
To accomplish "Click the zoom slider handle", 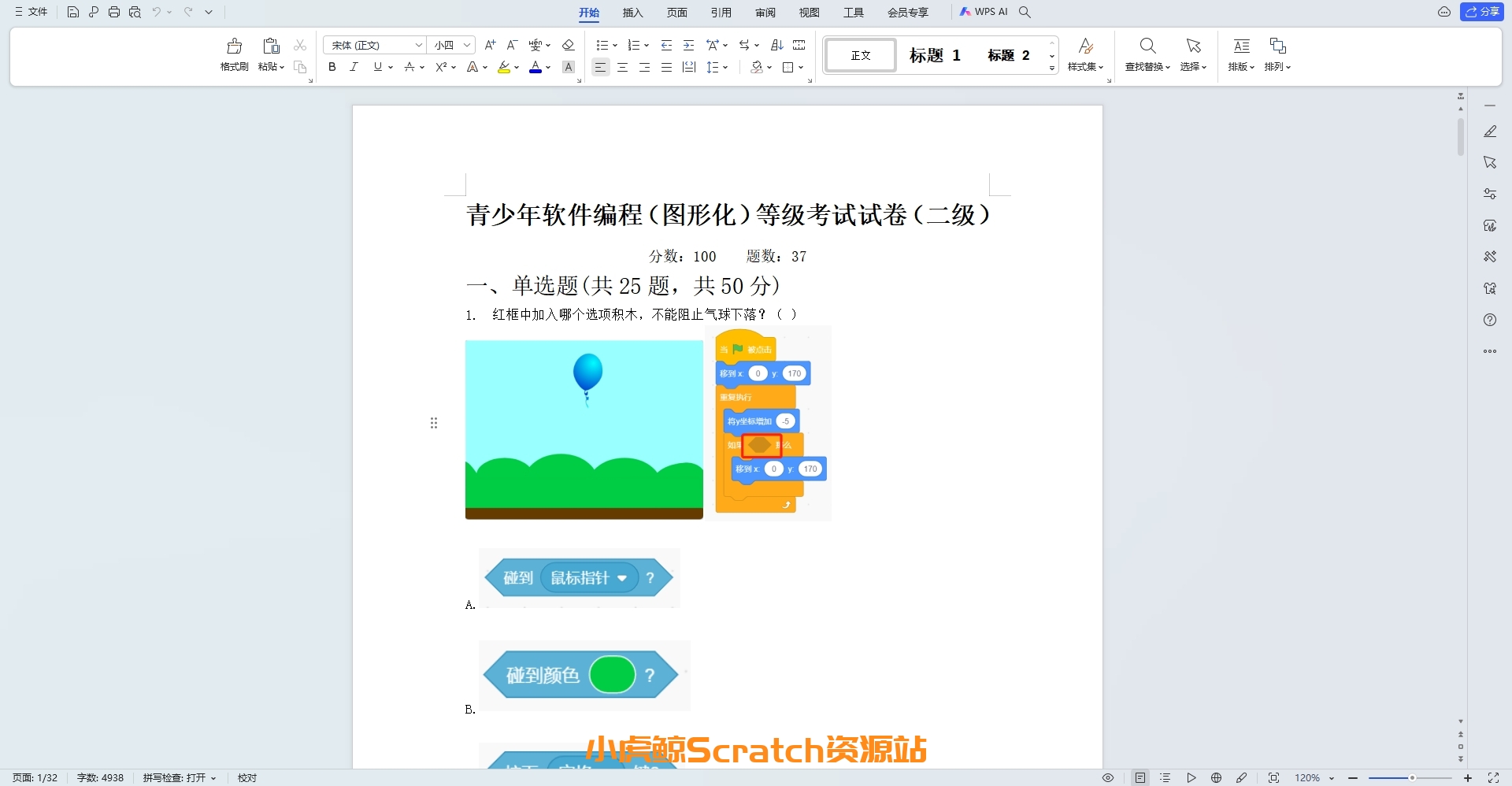I will 1412,777.
